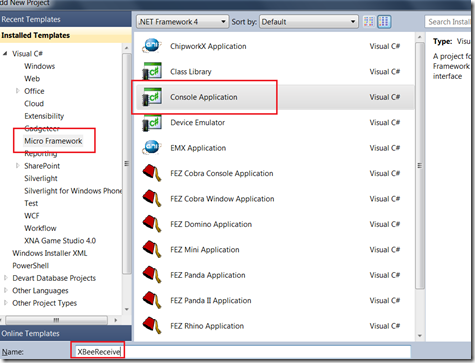Select the PowerShell category
The width and height of the screenshot is (475, 363).
point(31,266)
